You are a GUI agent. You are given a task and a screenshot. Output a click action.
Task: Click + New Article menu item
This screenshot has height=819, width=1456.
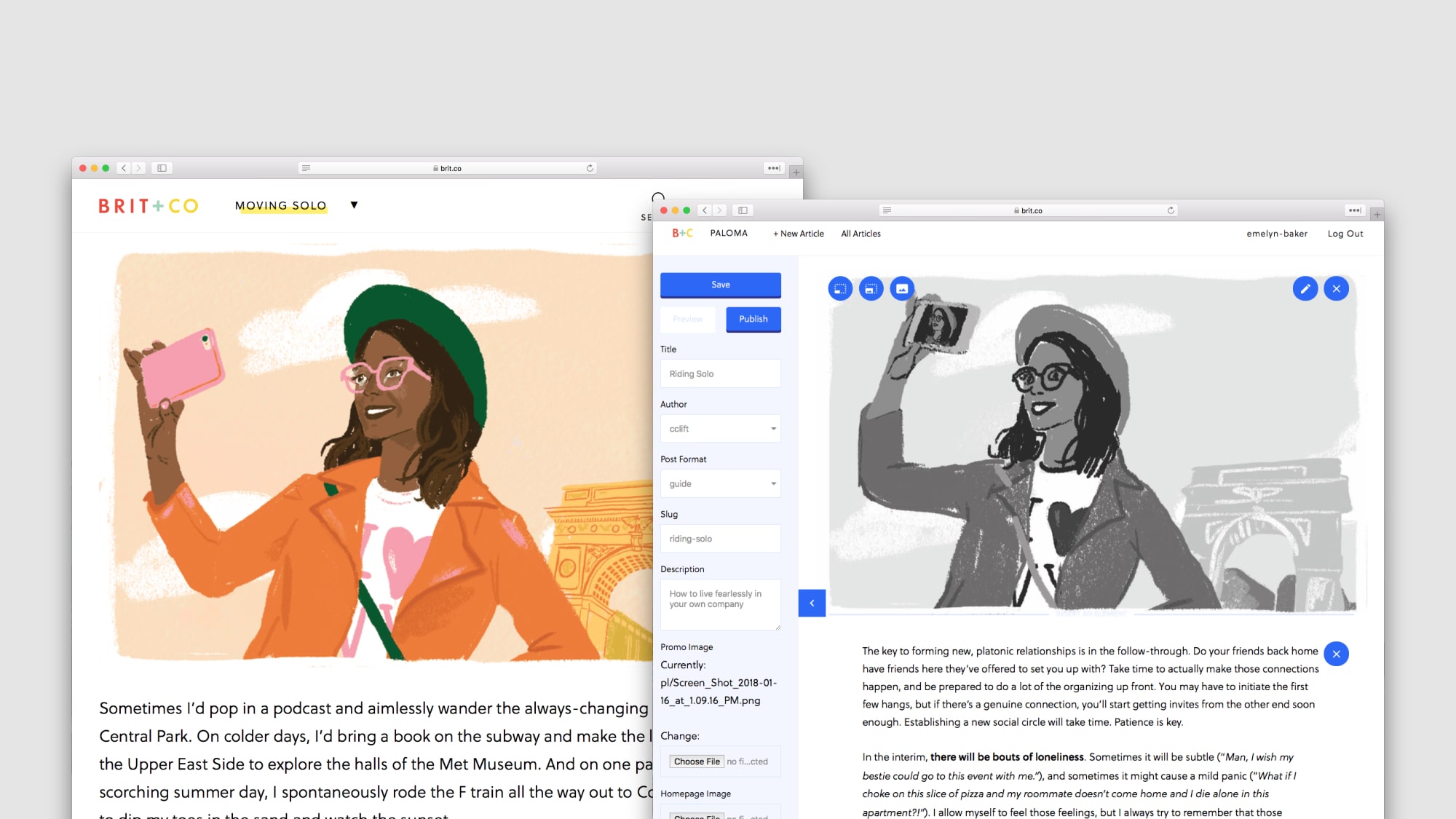click(798, 234)
